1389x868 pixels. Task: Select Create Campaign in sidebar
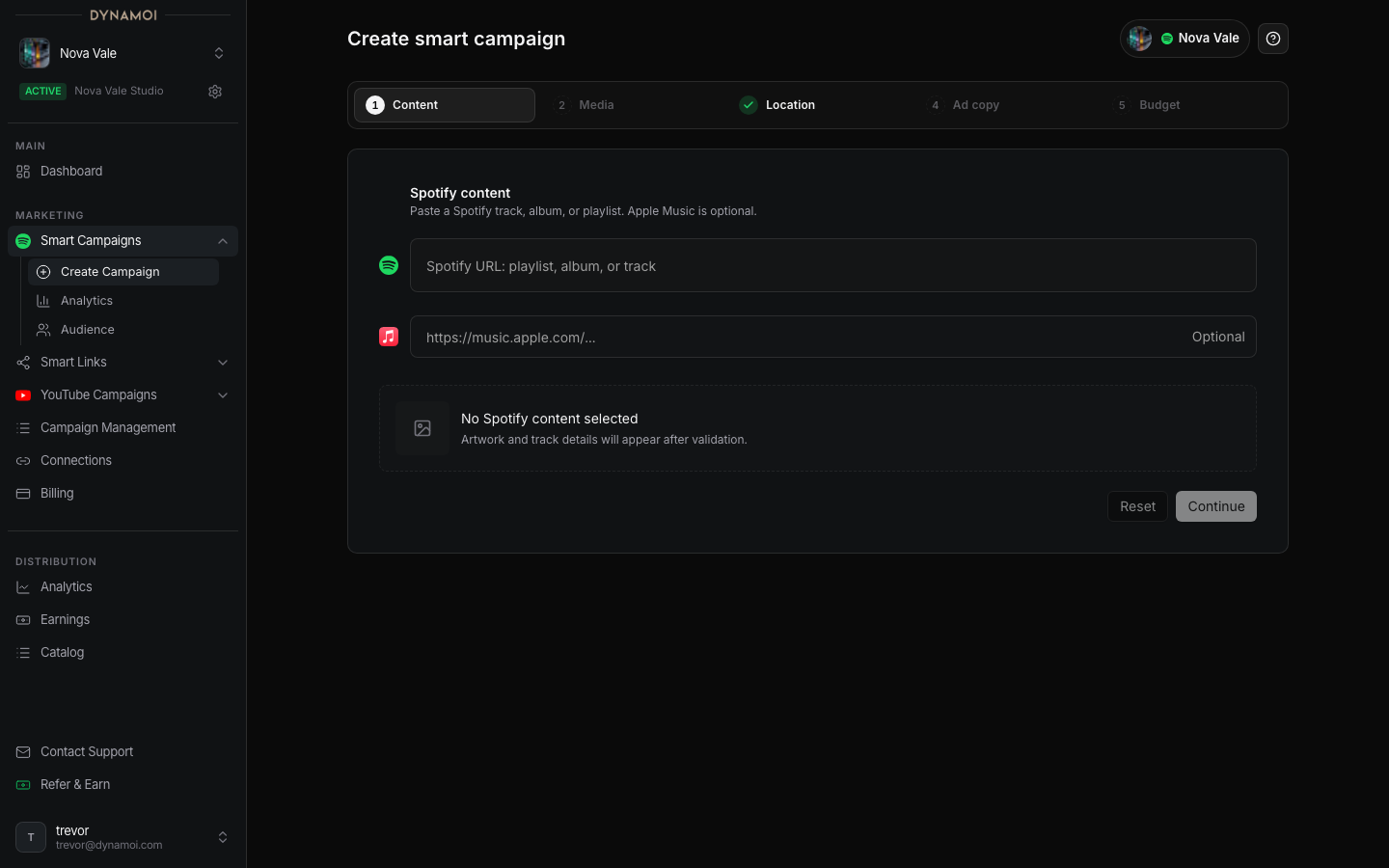[x=123, y=272]
